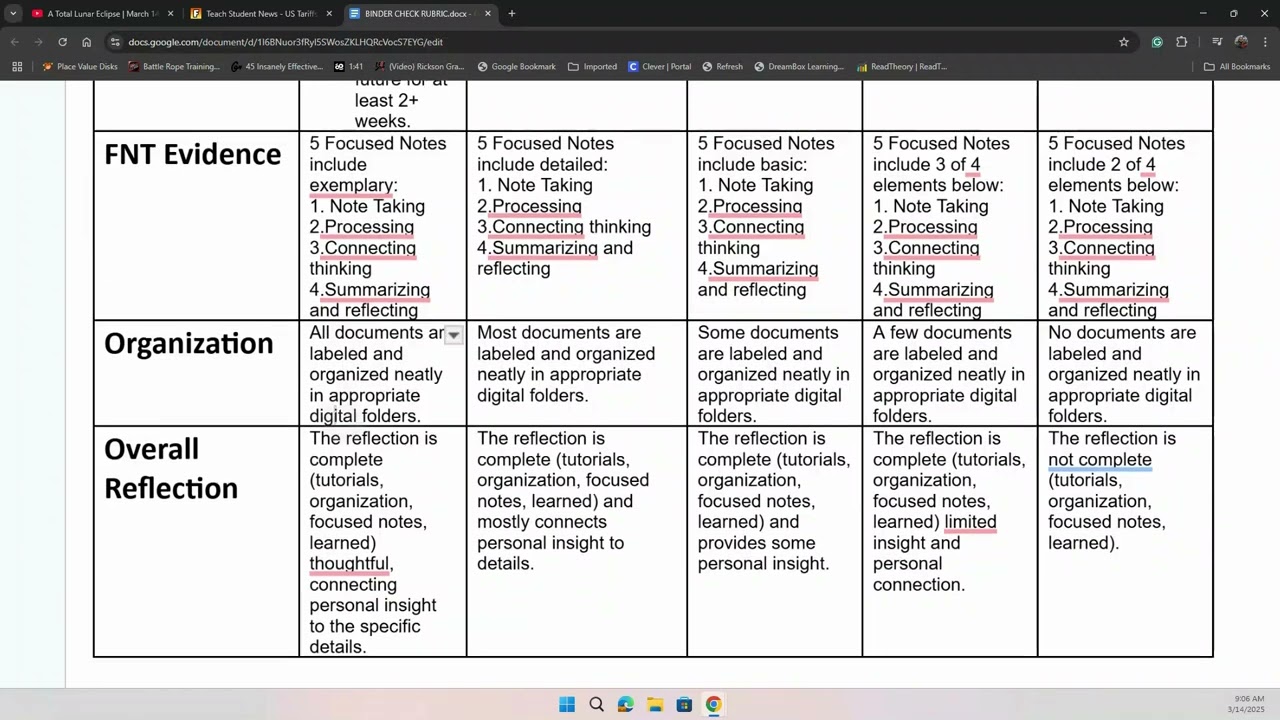
Task: Click the underlined phrase 'not complete'
Action: click(x=1100, y=460)
